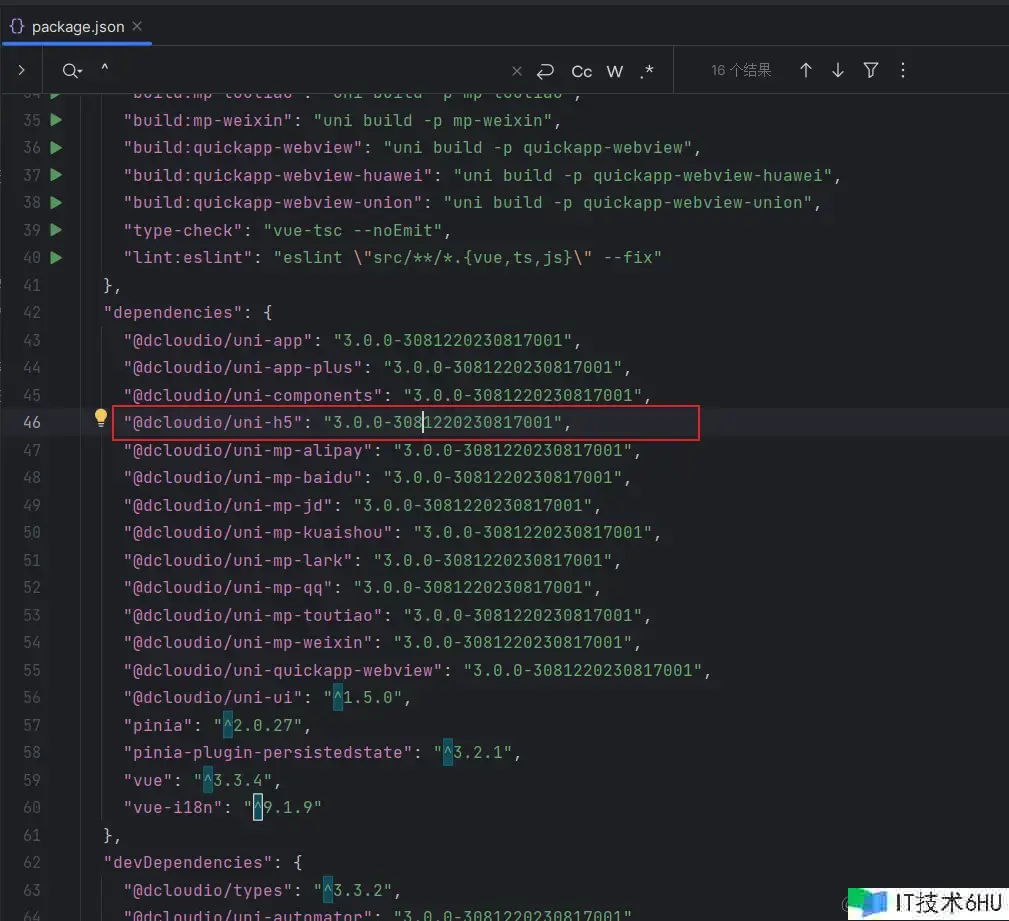1009x921 pixels.
Task: Click the 16 results count label
Action: point(741,70)
